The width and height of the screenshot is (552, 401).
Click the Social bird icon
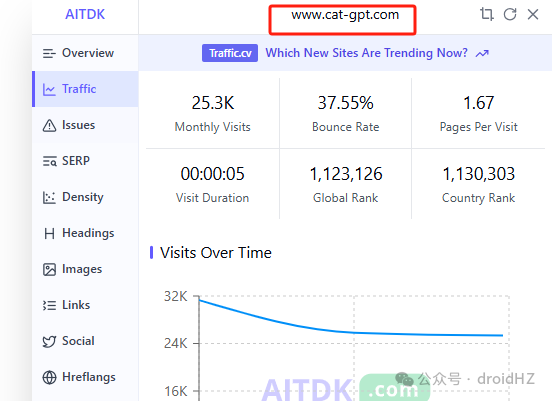(49, 341)
